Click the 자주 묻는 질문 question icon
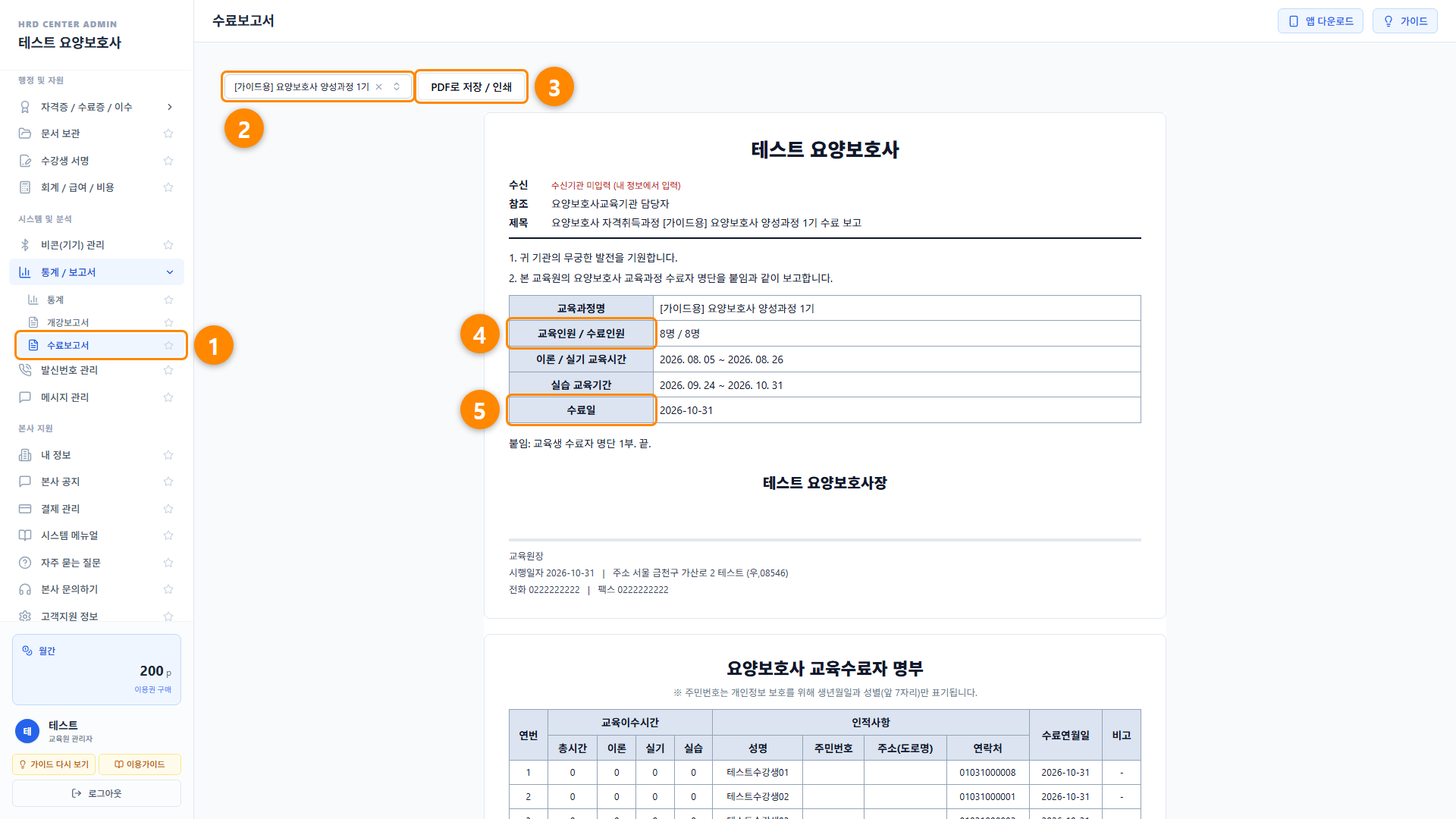Viewport: 1456px width, 819px height. (25, 563)
